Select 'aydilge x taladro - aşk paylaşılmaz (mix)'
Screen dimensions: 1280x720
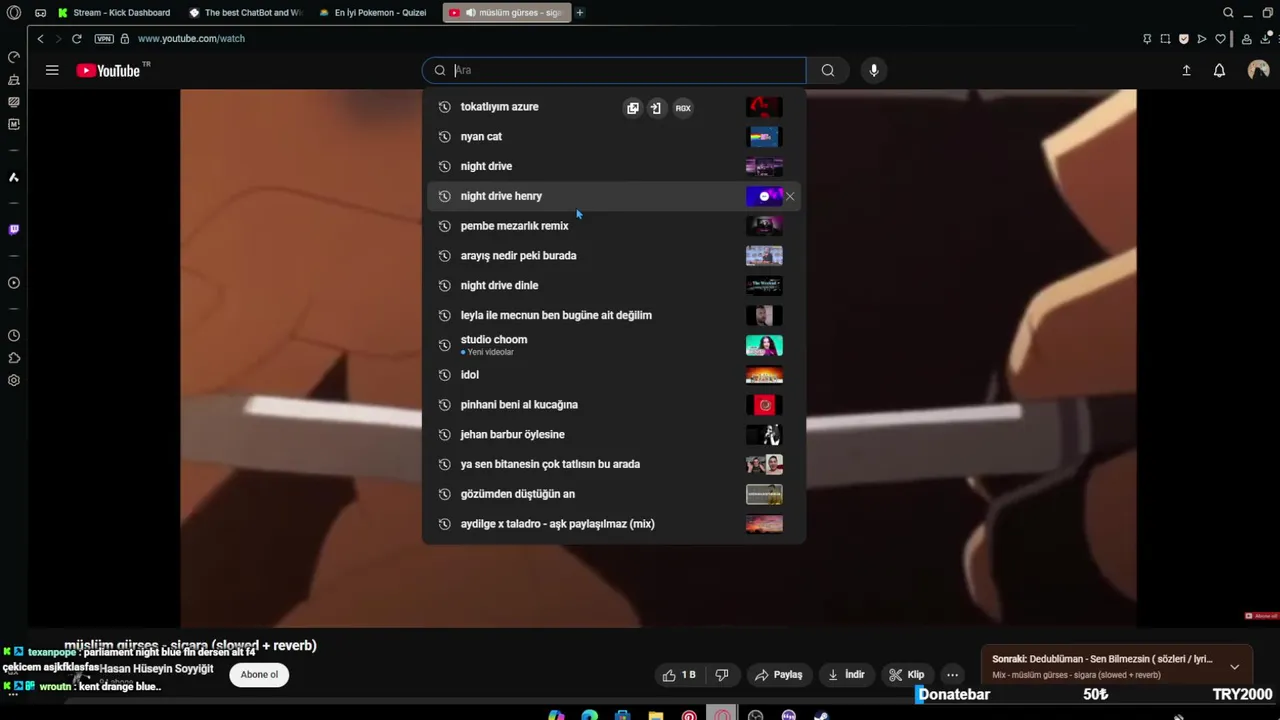click(x=613, y=524)
